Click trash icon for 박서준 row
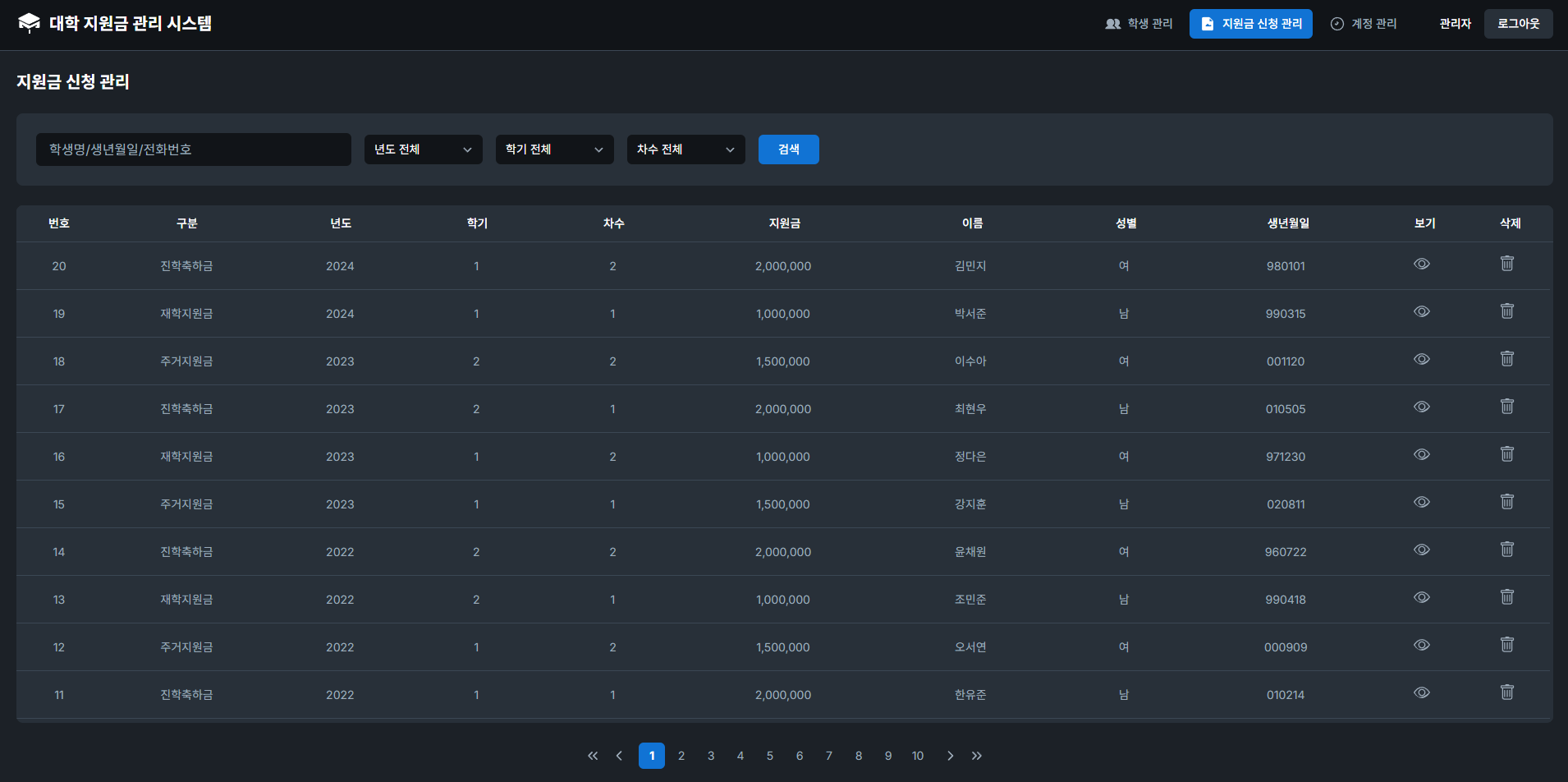 tap(1506, 311)
